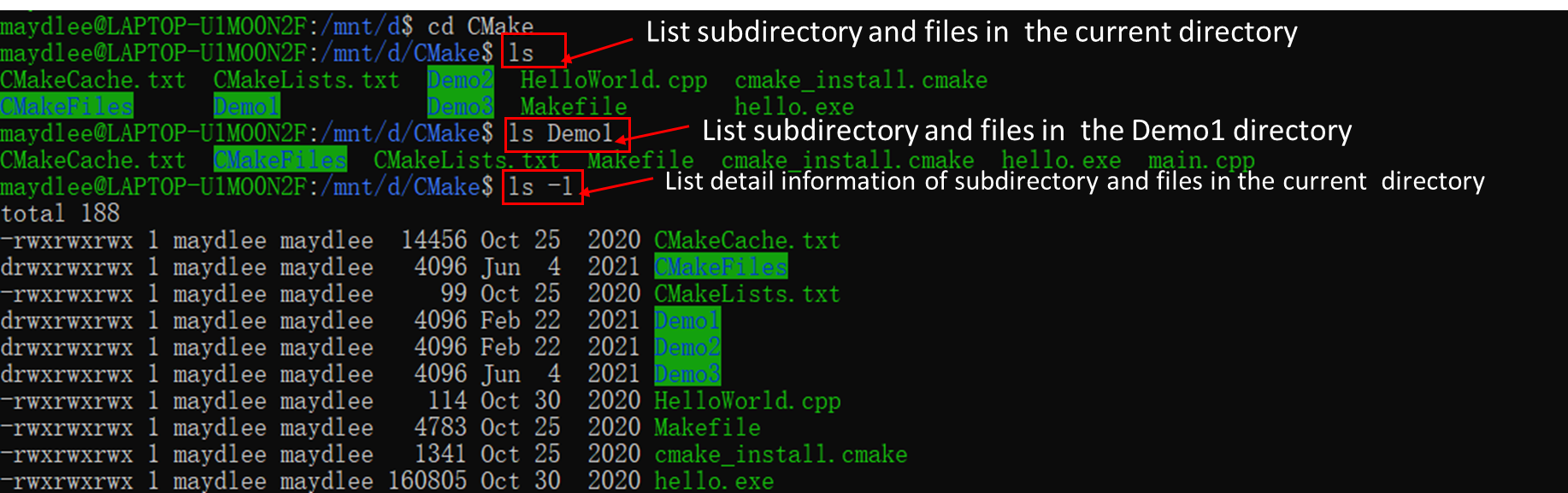
Task: Click 'Feb 22' date in Demo1 row
Action: coord(521,320)
